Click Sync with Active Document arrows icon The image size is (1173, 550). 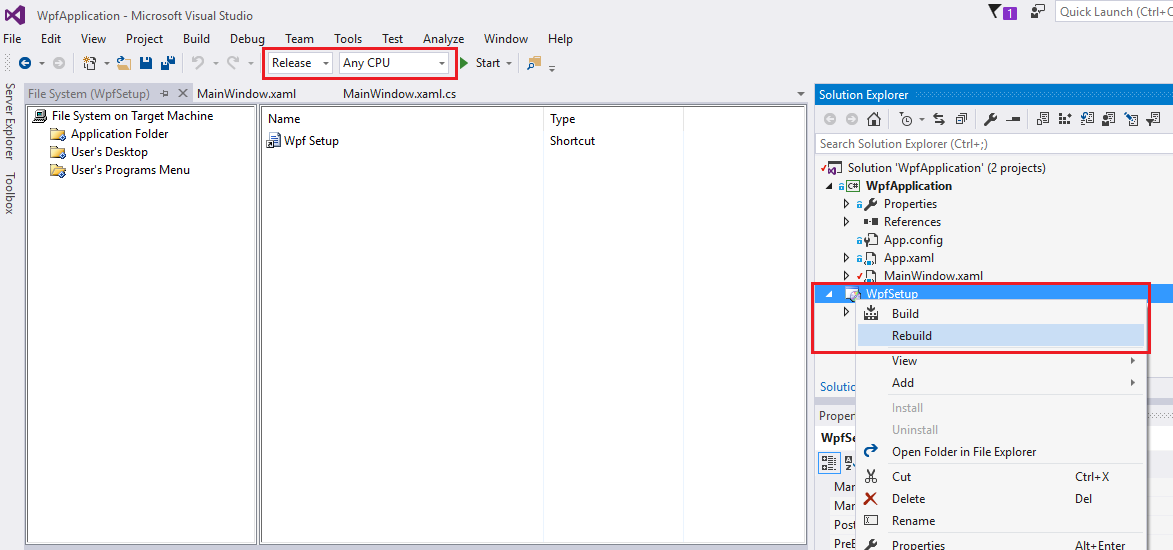tap(939, 119)
